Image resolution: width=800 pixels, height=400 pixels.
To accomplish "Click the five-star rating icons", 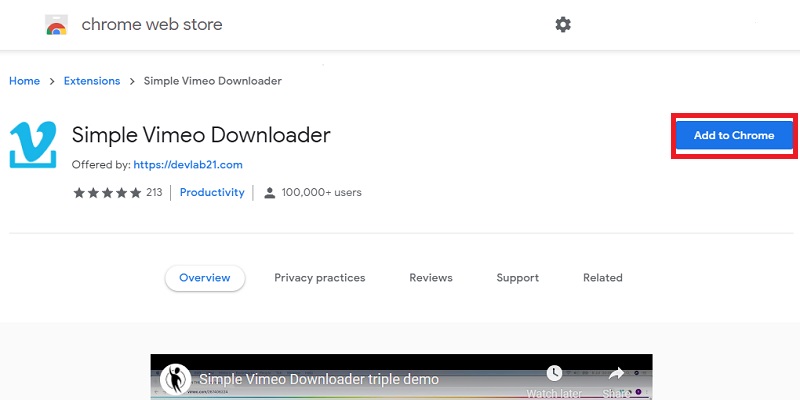I will coord(107,193).
